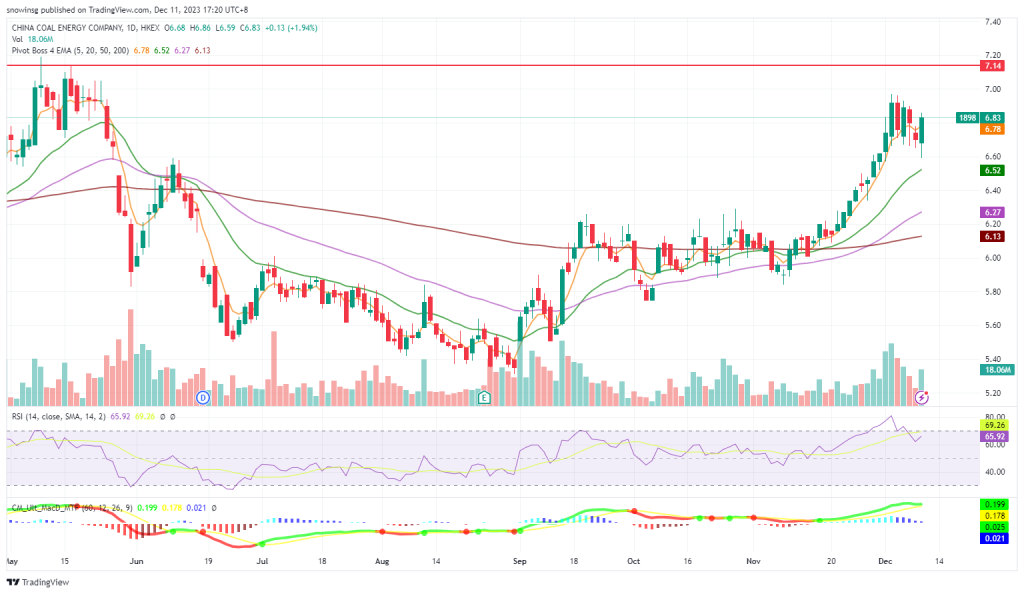Image resolution: width=1024 pixels, height=594 pixels.
Task: Click the 5.20 price scale tick
Action: 993,392
